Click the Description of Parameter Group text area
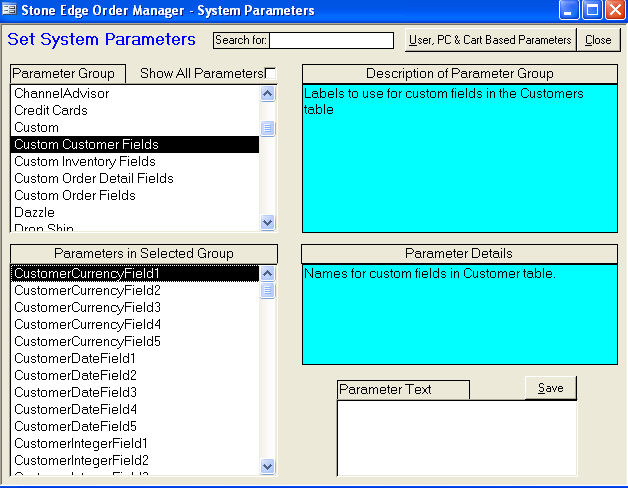This screenshot has width=628, height=488. [x=460, y=158]
